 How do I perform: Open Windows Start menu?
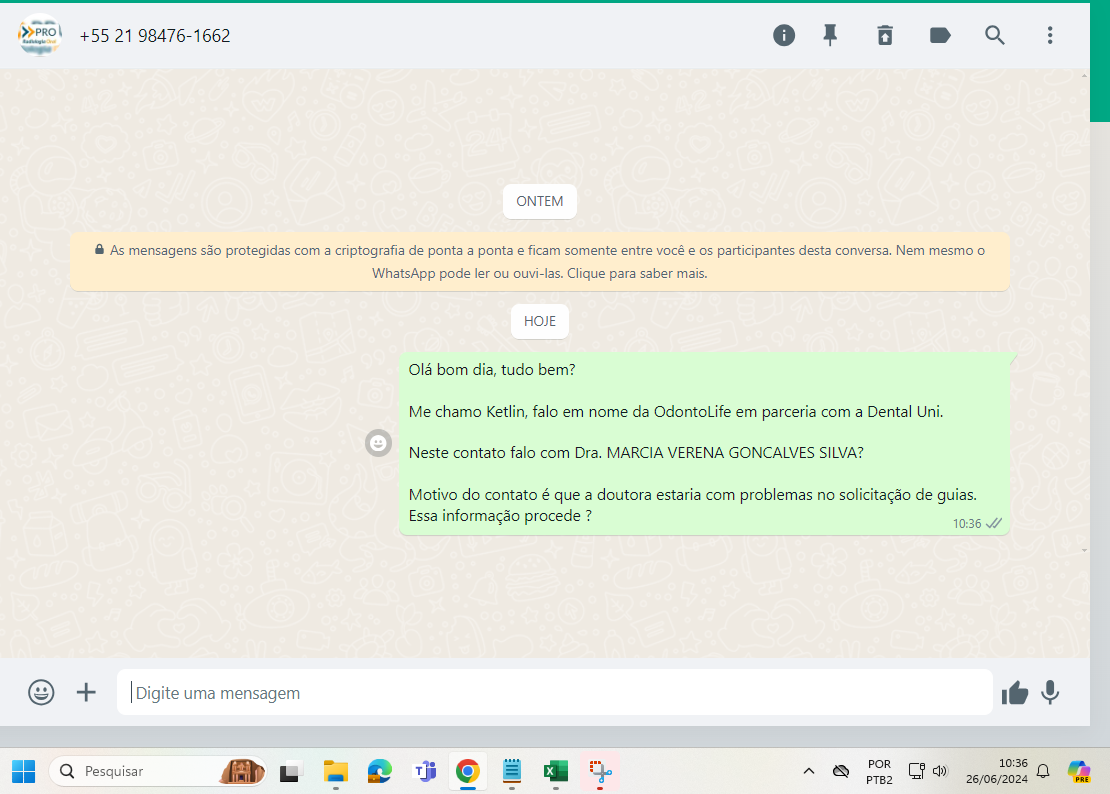point(23,771)
